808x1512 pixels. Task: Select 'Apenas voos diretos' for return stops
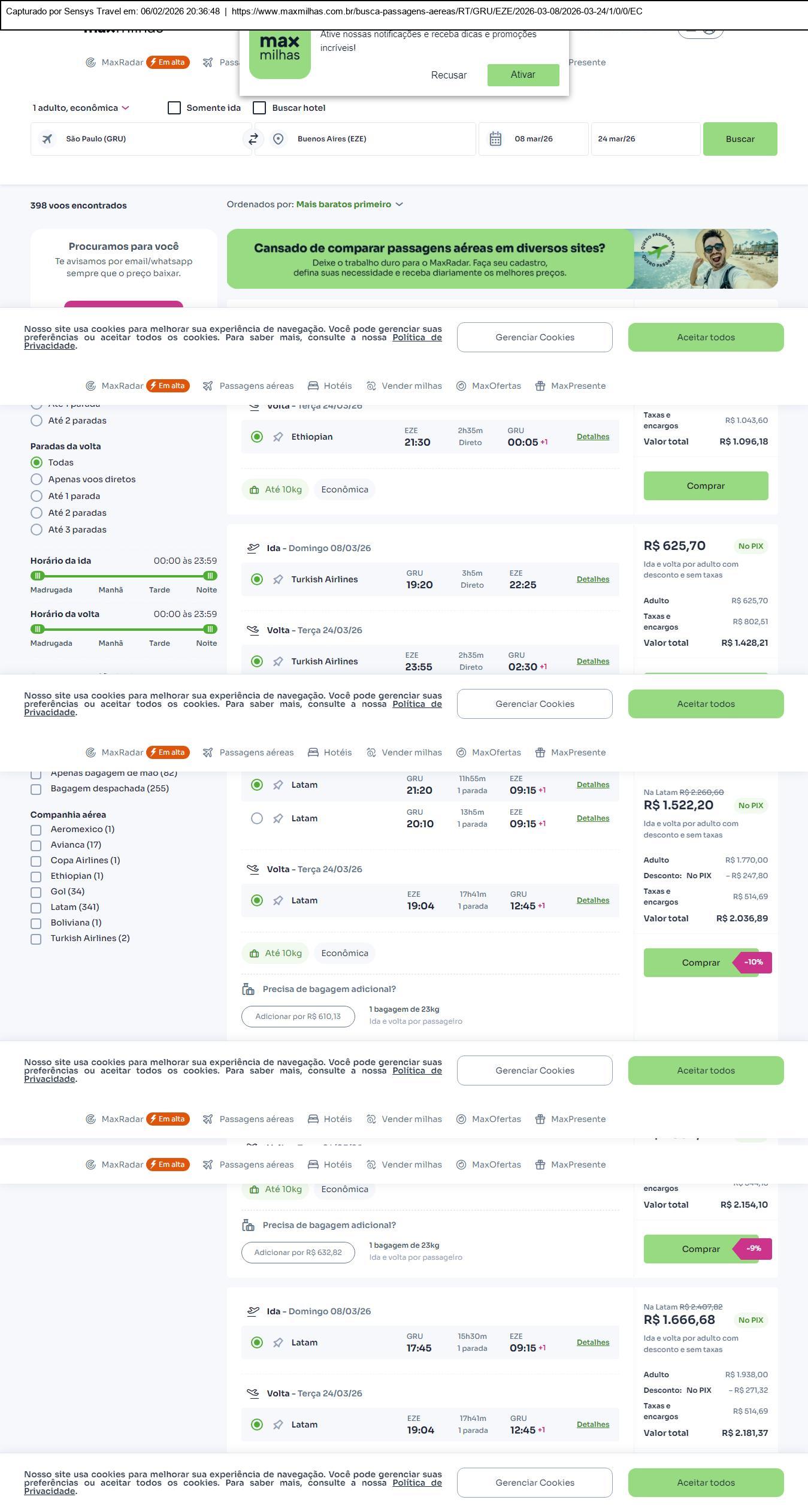pyautogui.click(x=37, y=479)
